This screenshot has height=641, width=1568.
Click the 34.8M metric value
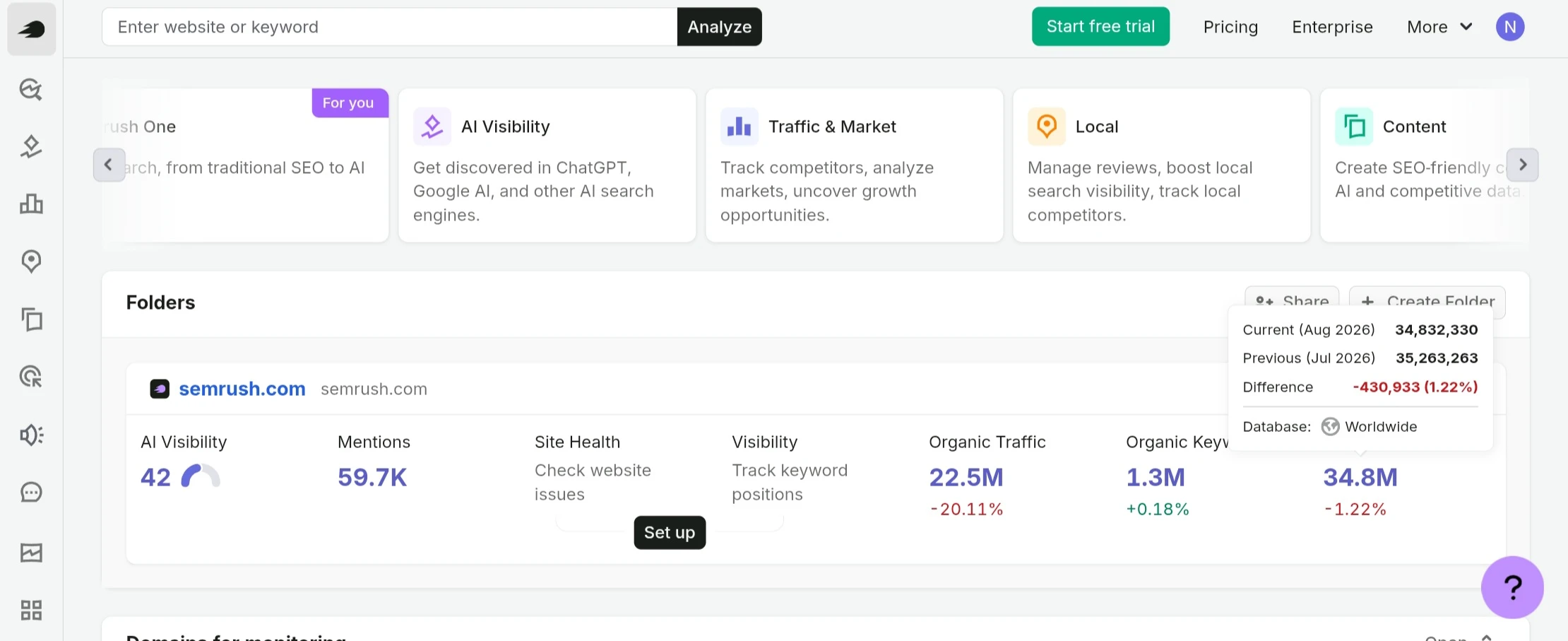pyautogui.click(x=1360, y=477)
